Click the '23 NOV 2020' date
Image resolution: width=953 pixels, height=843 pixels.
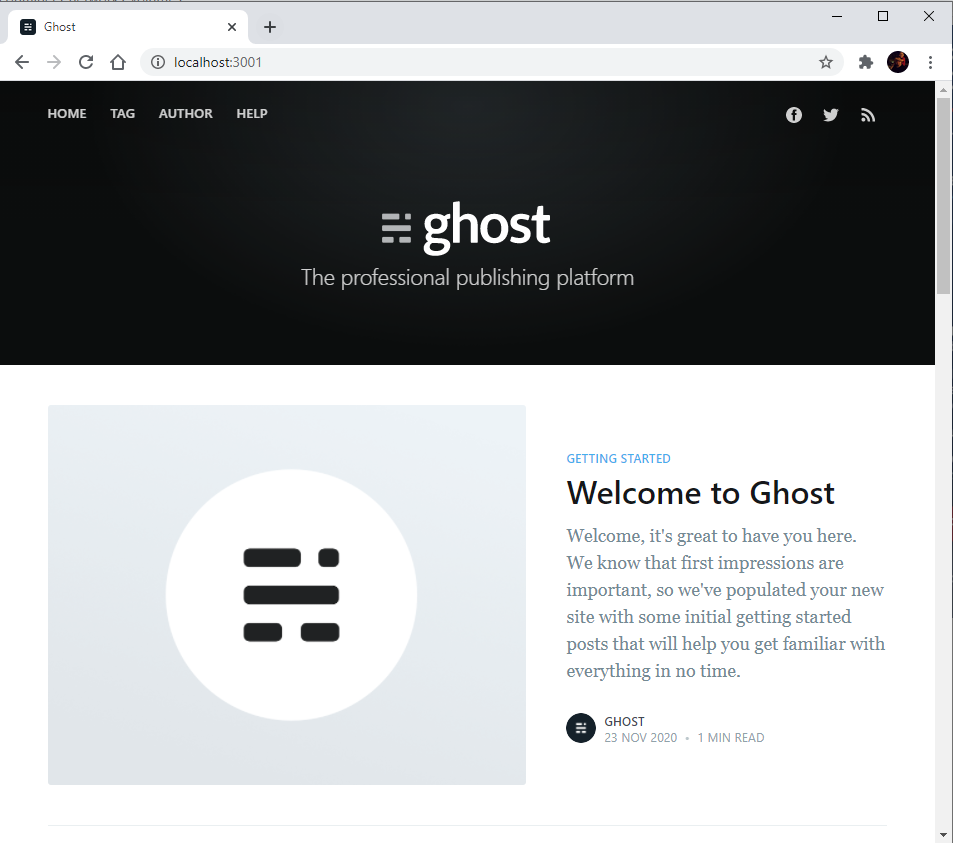640,737
